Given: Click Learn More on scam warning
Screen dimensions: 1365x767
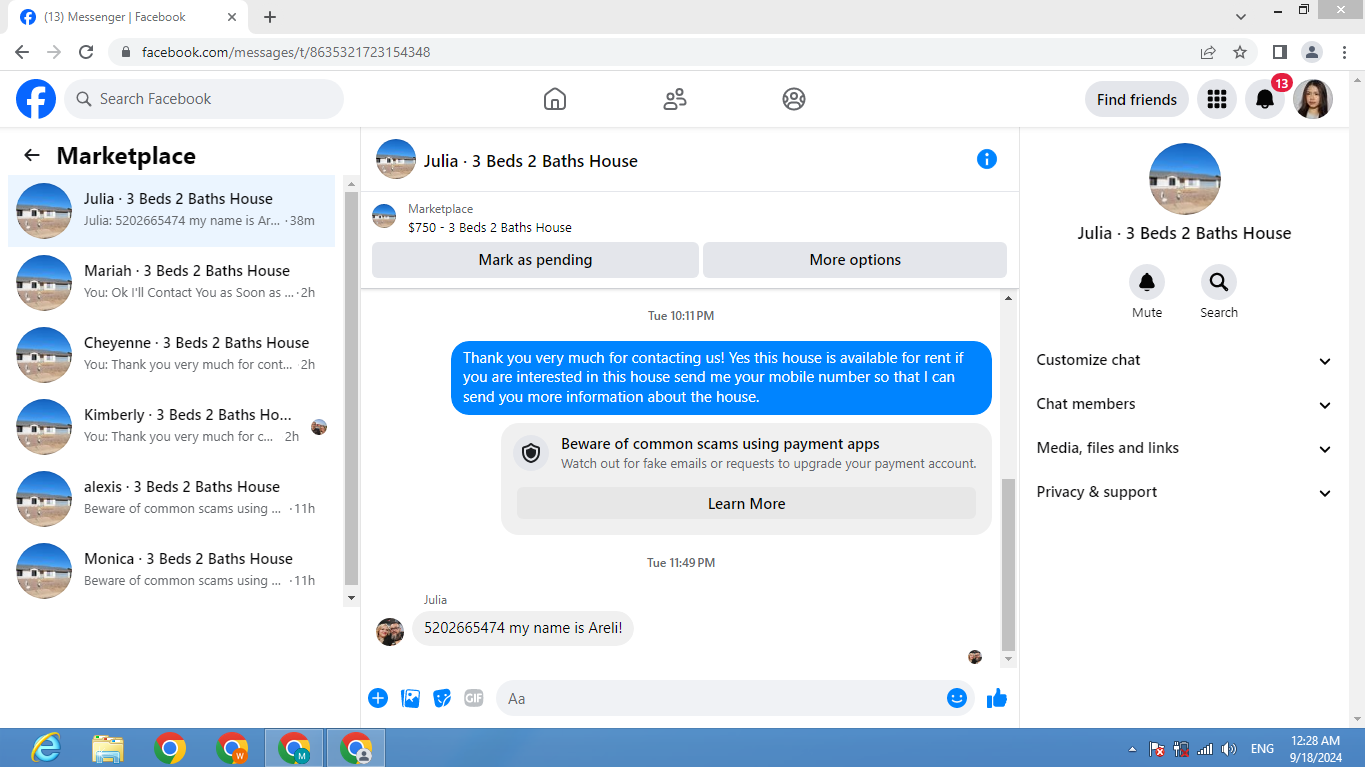Looking at the screenshot, I should point(746,504).
